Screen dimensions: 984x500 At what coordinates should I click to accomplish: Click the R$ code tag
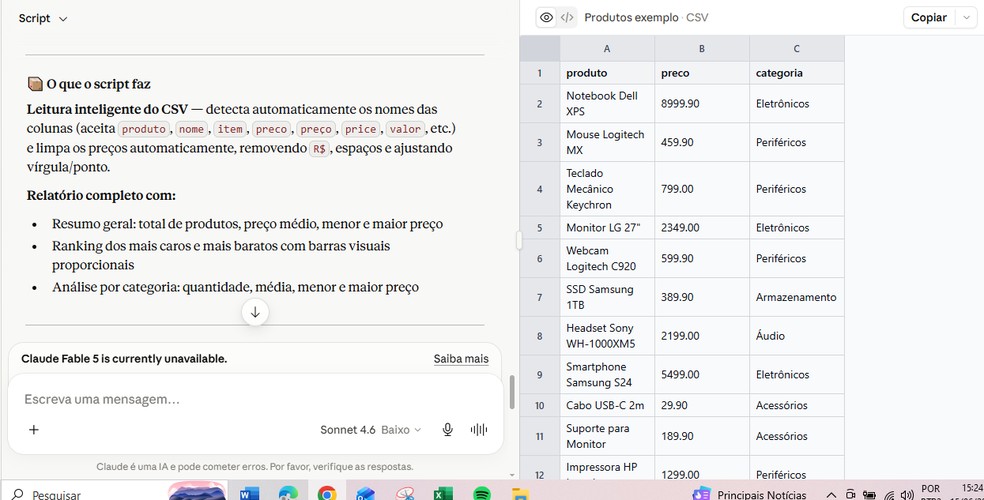point(319,149)
